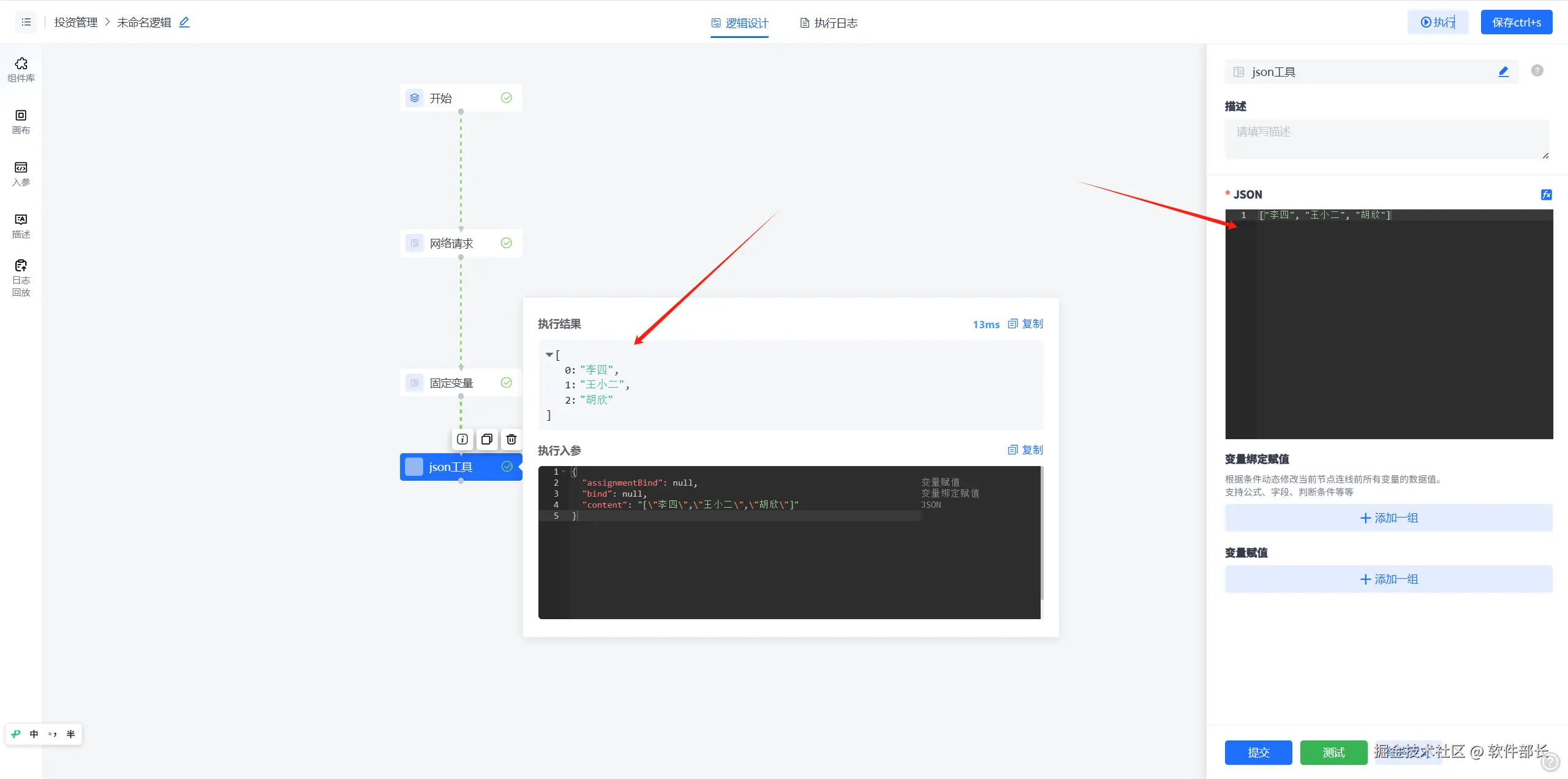The width and height of the screenshot is (1568, 779).
Task: Click the duplicate node icon above json工具
Action: pyautogui.click(x=487, y=439)
